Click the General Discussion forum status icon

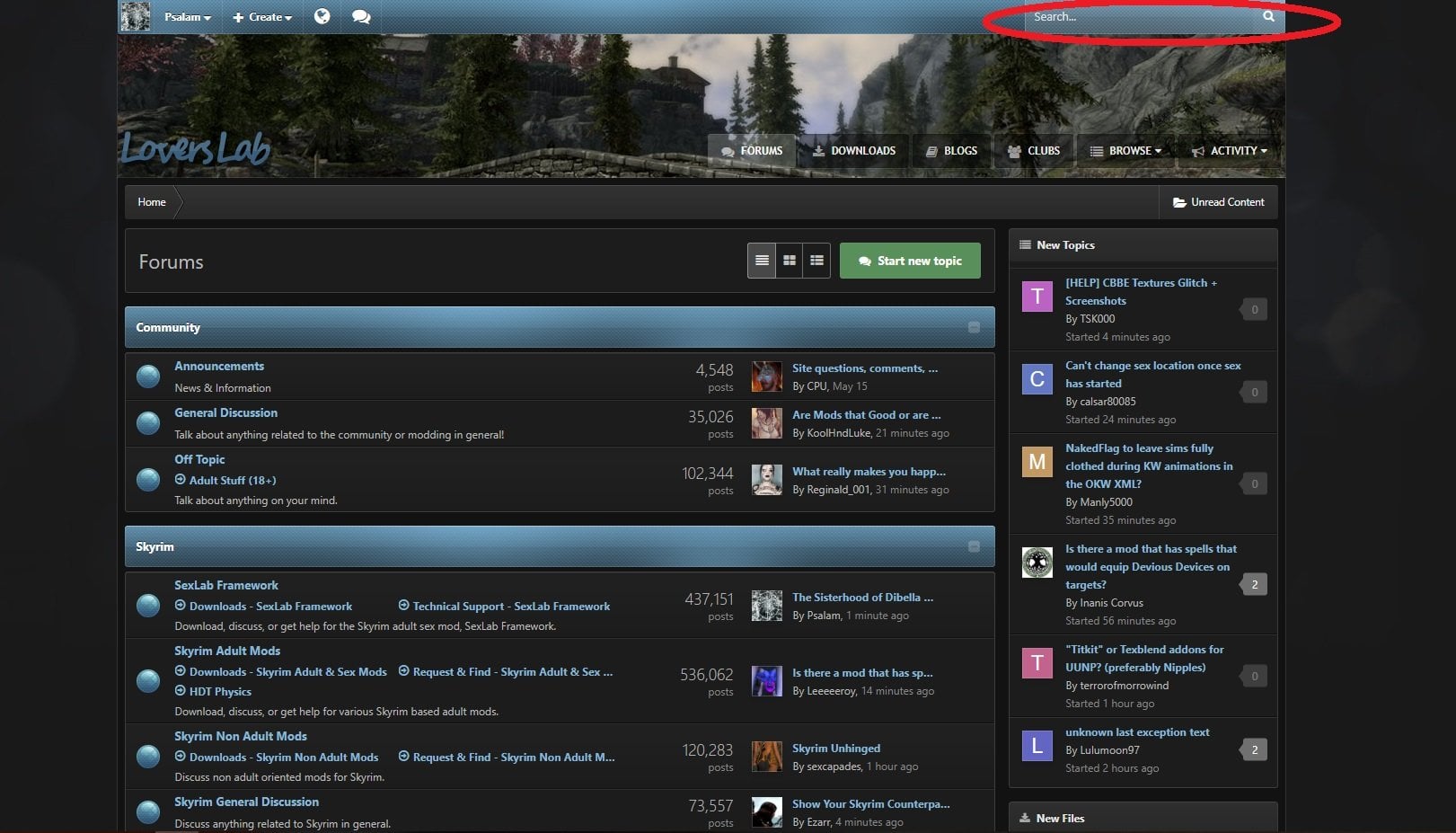click(148, 423)
